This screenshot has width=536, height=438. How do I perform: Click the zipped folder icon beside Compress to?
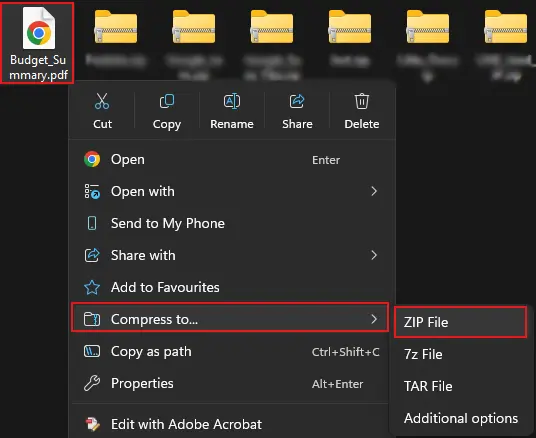coord(92,319)
